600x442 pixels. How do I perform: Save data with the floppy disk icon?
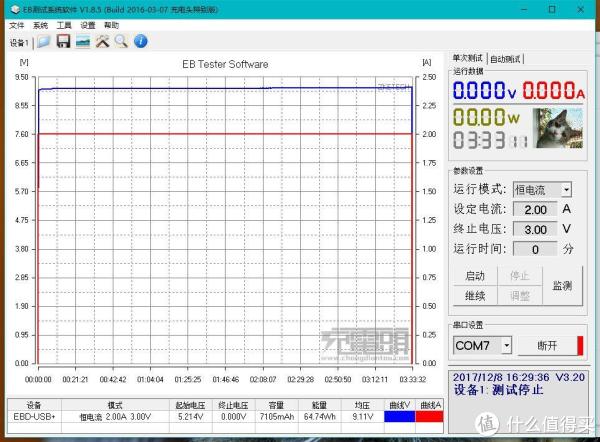[64, 41]
